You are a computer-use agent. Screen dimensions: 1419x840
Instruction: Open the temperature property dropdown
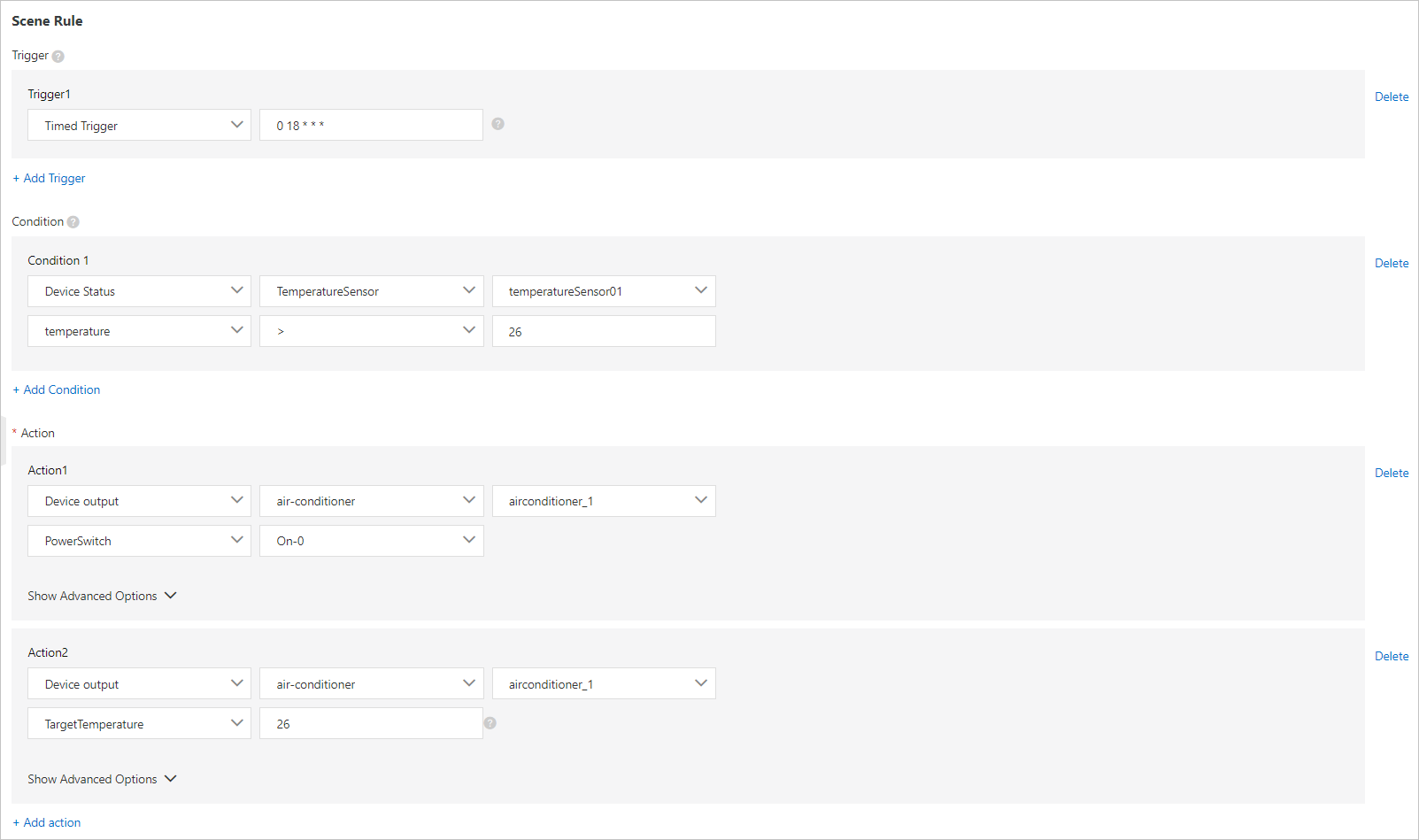click(139, 330)
